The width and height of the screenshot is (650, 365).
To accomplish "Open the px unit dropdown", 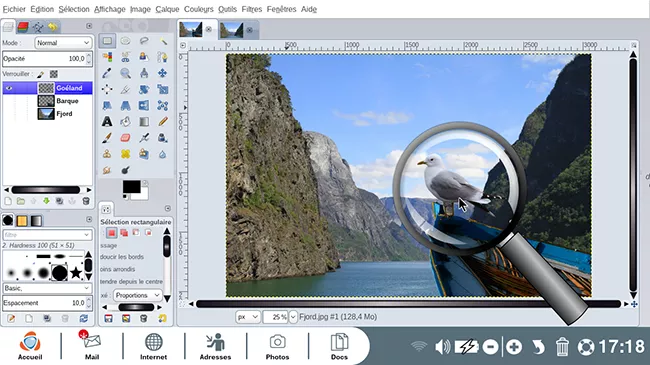I will pyautogui.click(x=248, y=317).
